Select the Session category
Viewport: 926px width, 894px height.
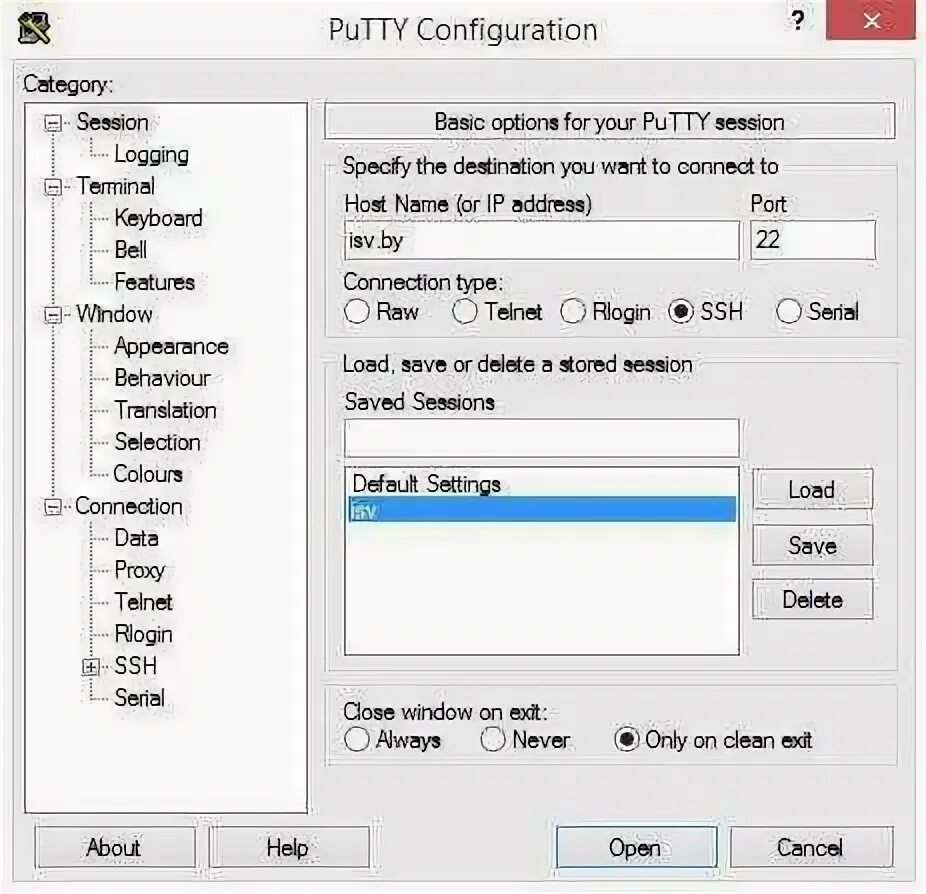point(112,122)
